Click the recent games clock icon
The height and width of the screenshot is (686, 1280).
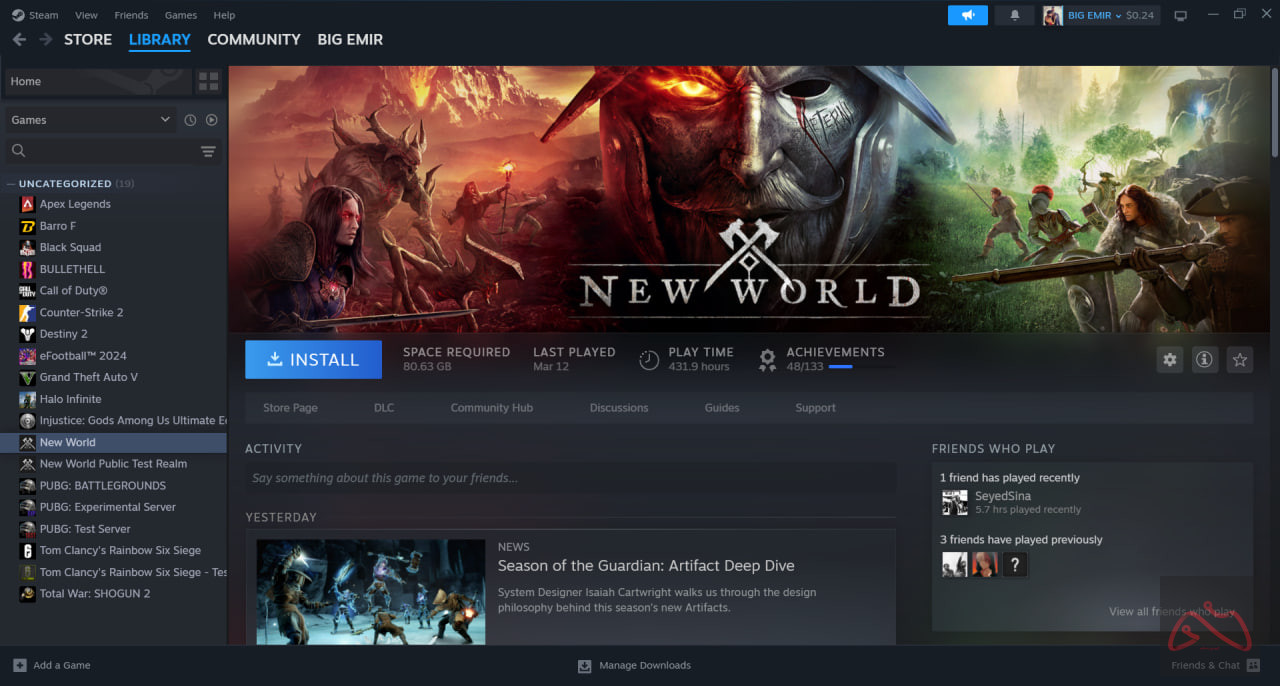coord(189,119)
